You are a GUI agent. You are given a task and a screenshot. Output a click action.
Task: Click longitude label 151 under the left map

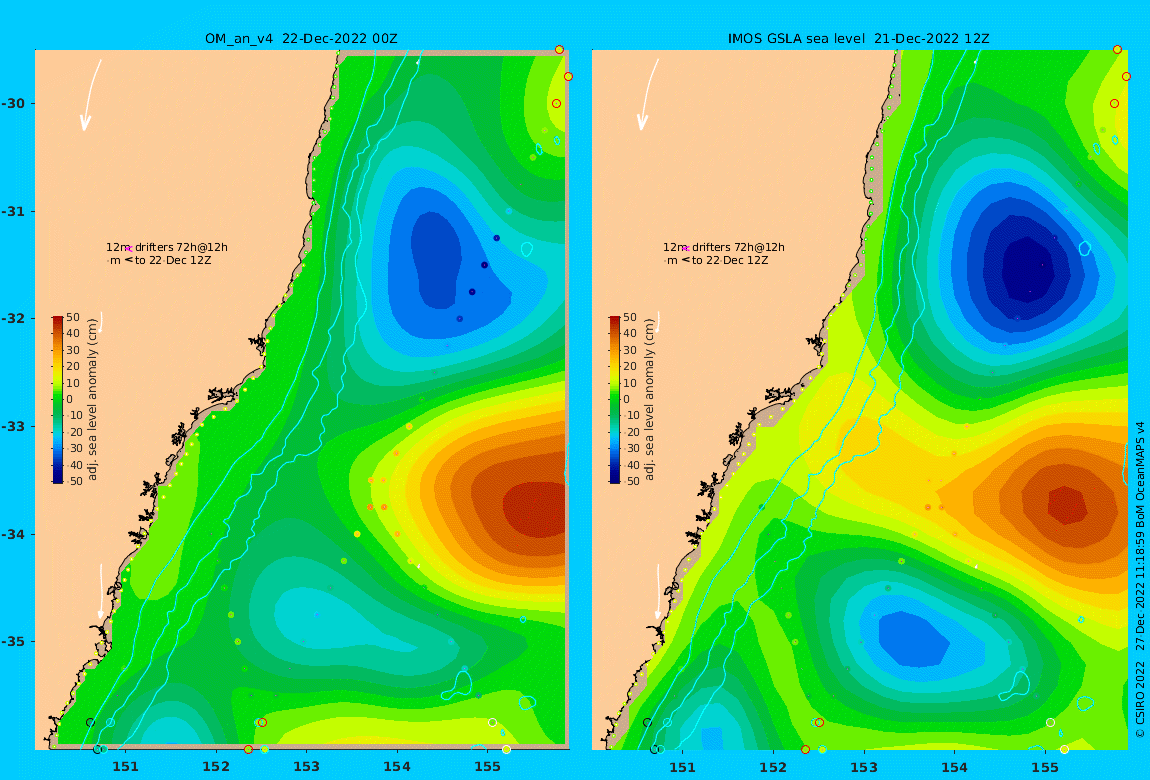point(125,768)
